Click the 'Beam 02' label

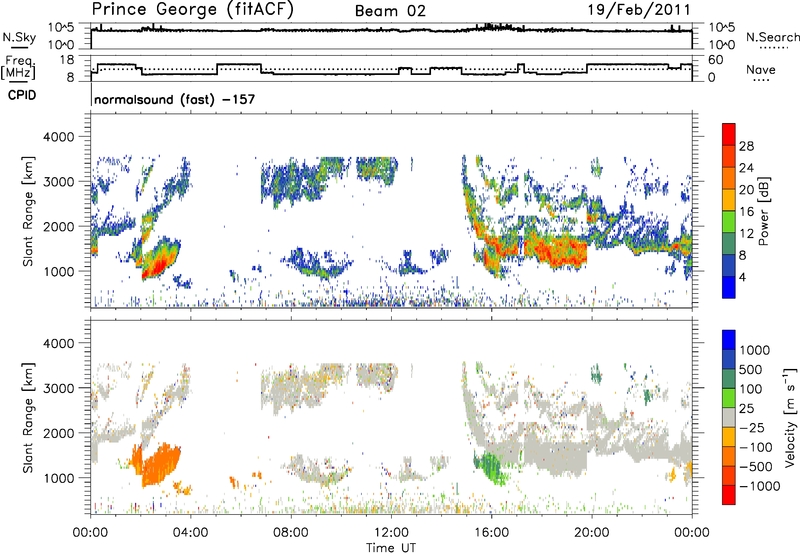pos(390,11)
